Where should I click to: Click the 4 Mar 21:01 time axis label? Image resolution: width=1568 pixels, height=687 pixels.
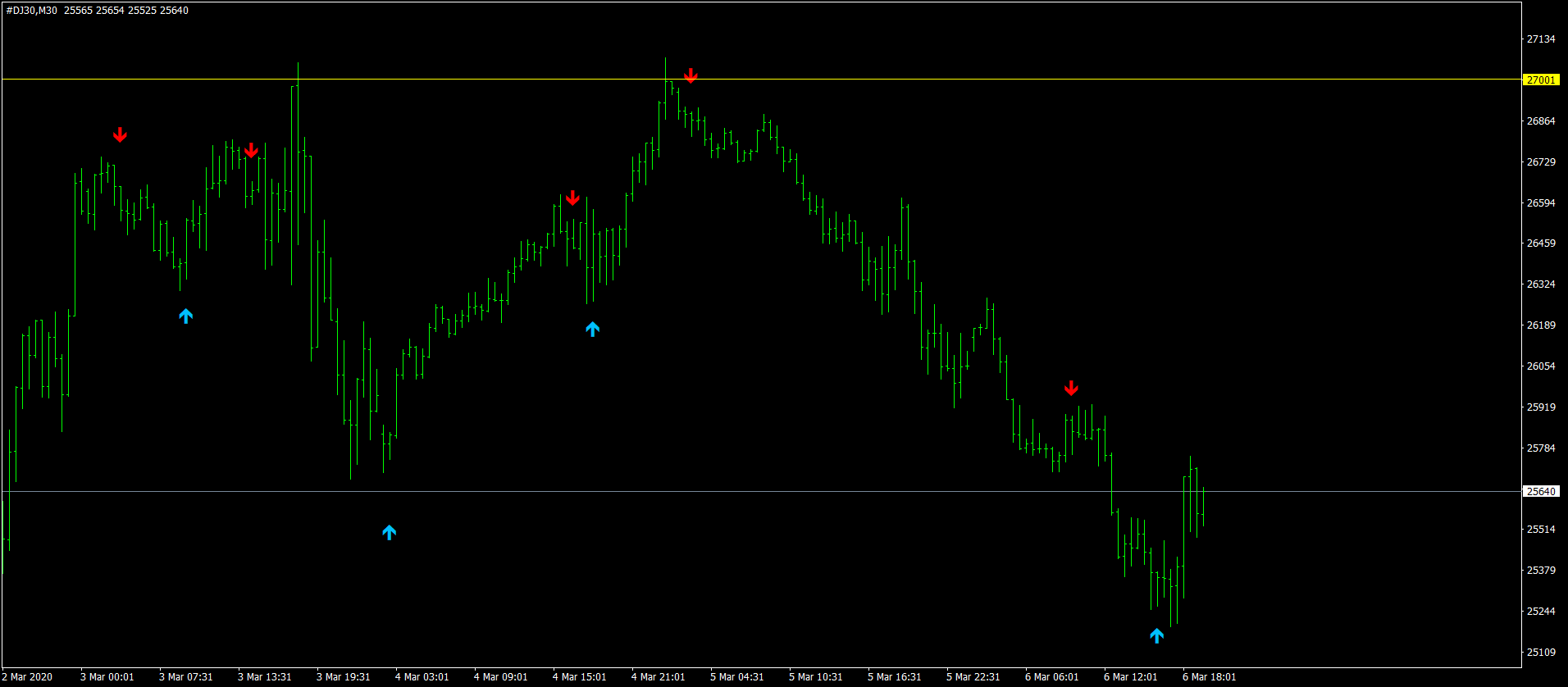[x=658, y=677]
